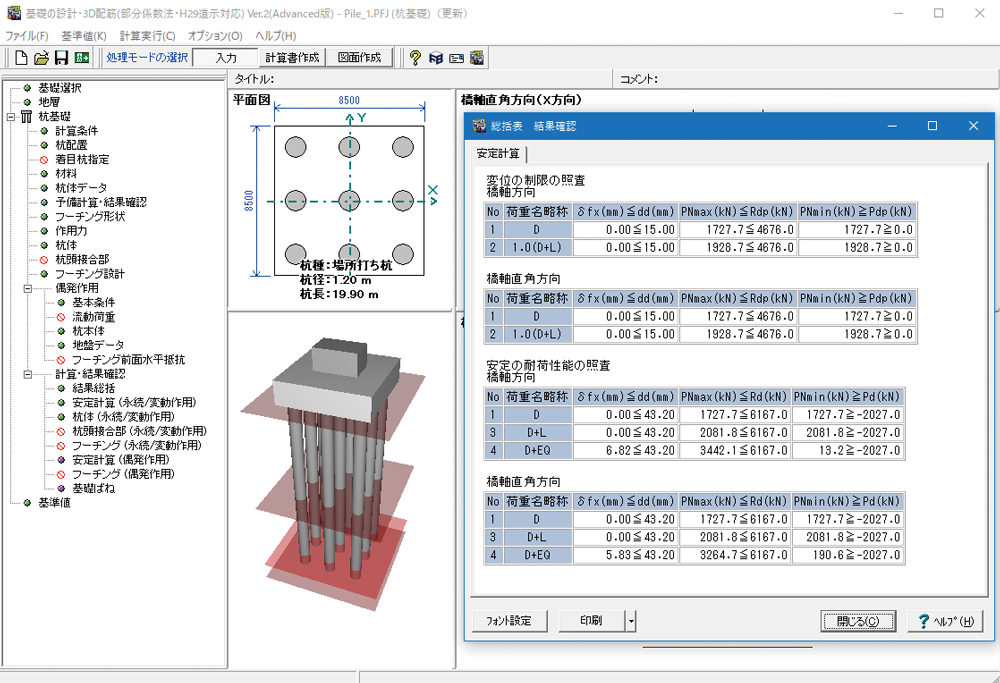This screenshot has width=1000, height=683.
Task: Select 材料 in the tree
Action: click(x=66, y=173)
